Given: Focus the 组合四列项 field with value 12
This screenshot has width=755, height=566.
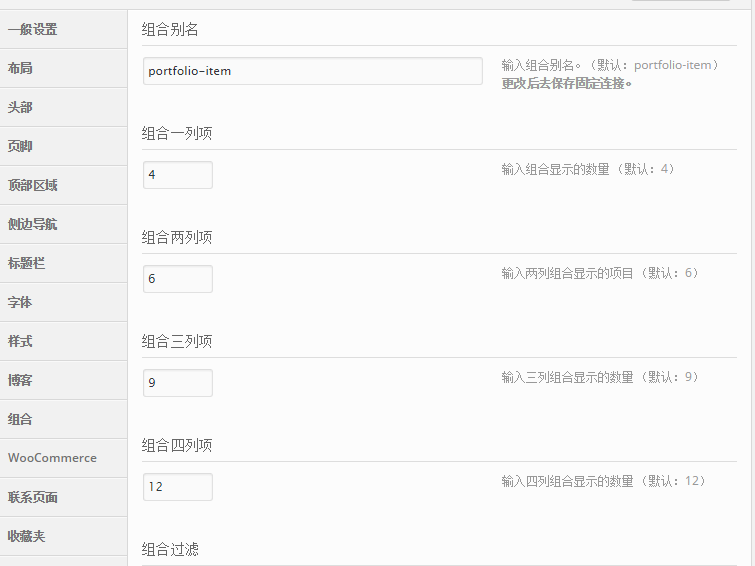Looking at the screenshot, I should pos(178,487).
